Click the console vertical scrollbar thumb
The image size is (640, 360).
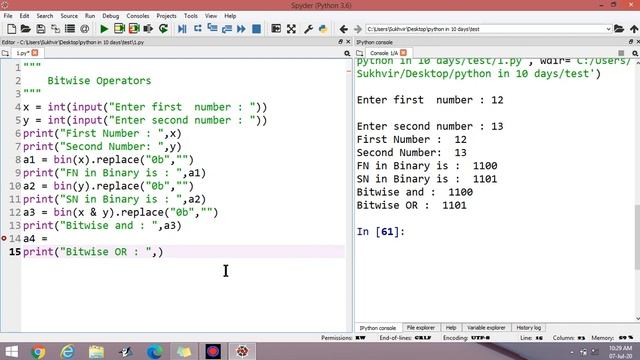click(637, 237)
